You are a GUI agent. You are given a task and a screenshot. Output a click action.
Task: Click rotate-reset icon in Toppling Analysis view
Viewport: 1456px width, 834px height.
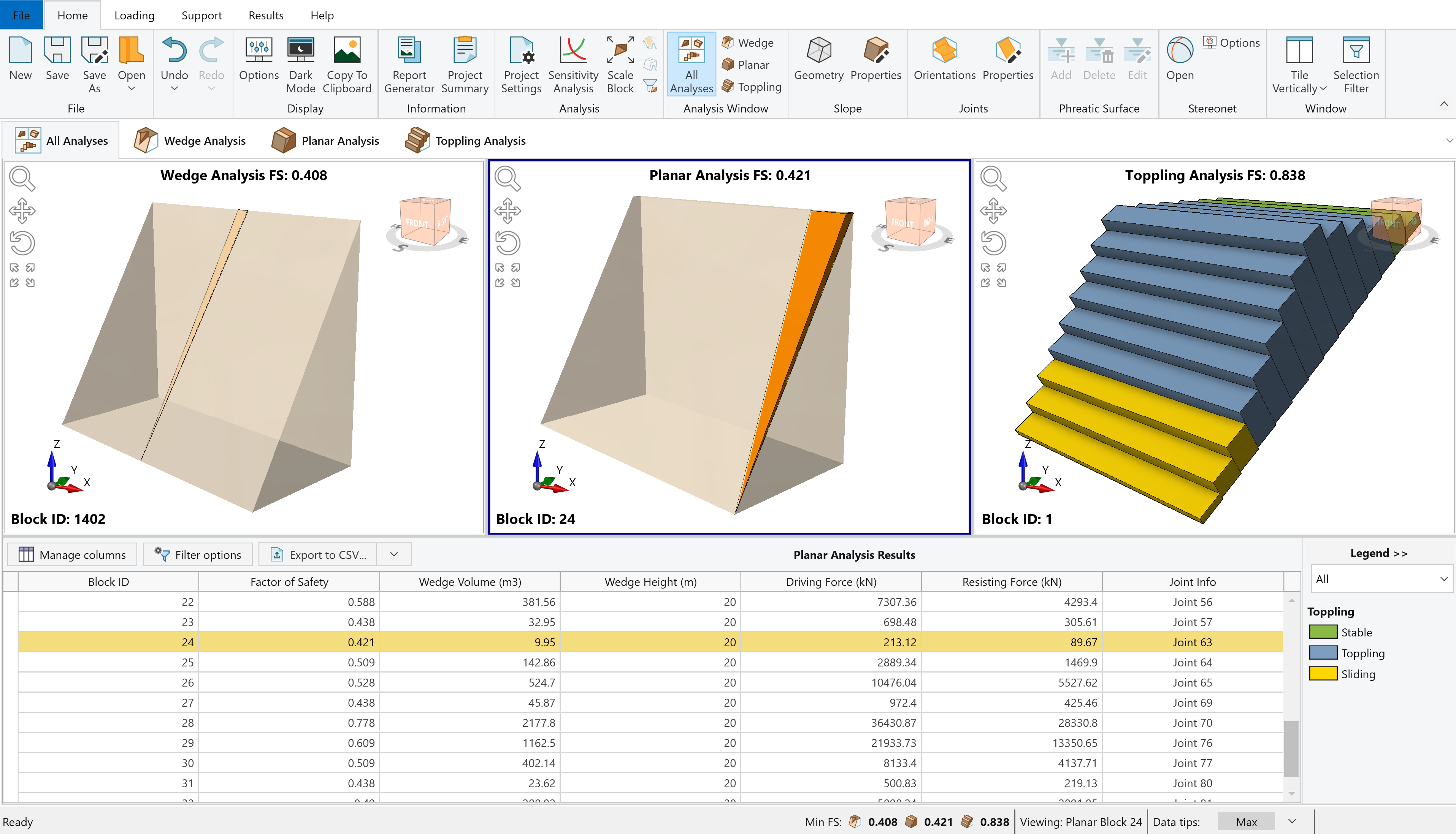(994, 243)
